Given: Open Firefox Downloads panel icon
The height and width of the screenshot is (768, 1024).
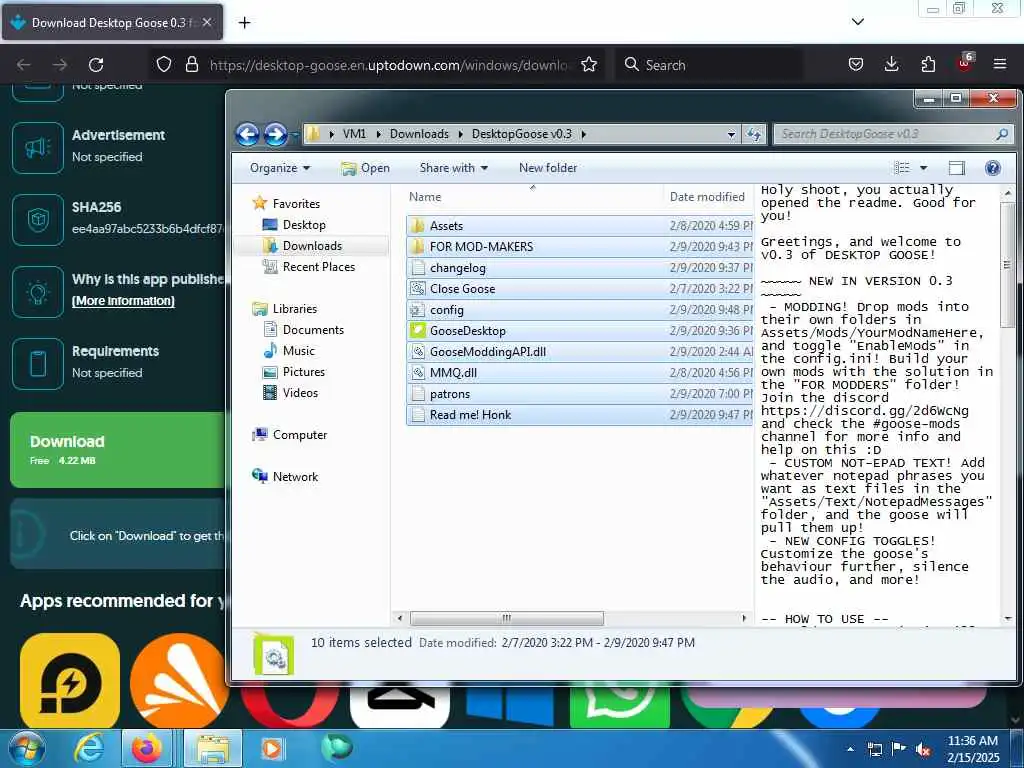Looking at the screenshot, I should (x=891, y=64).
